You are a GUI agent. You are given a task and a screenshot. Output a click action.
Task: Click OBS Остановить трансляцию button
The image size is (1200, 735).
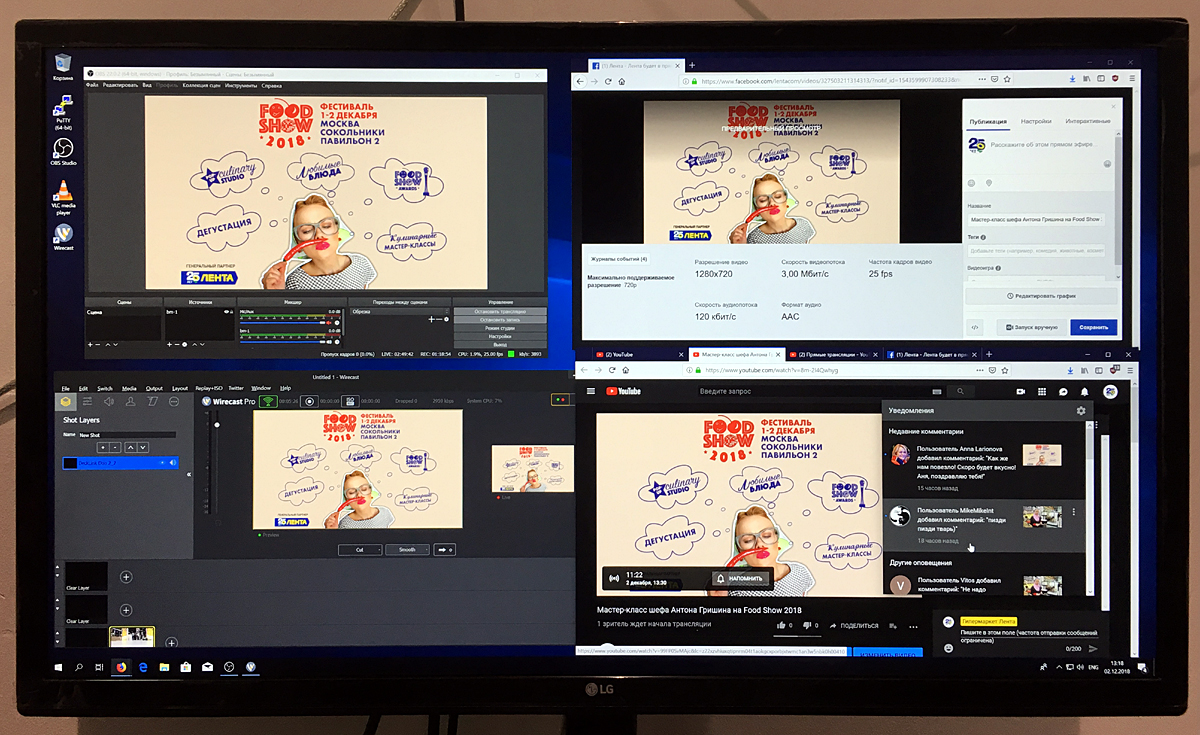click(500, 310)
